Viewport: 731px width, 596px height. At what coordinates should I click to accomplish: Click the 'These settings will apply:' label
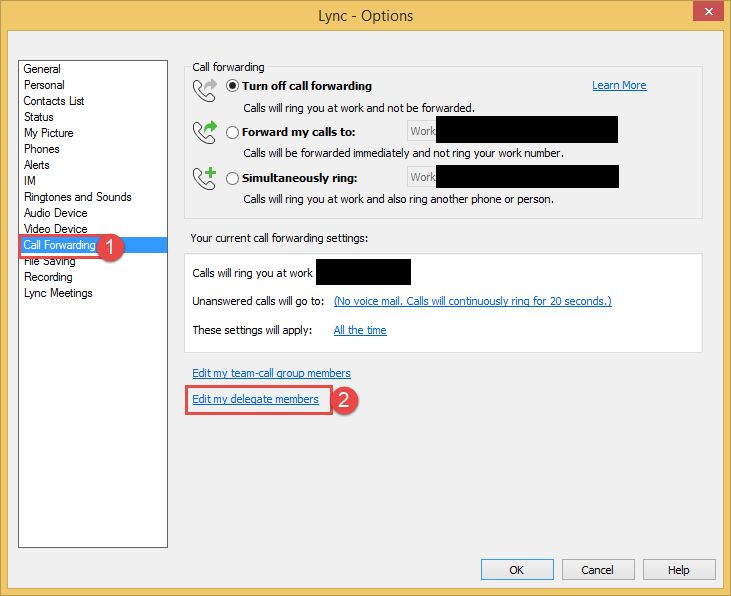(x=252, y=330)
